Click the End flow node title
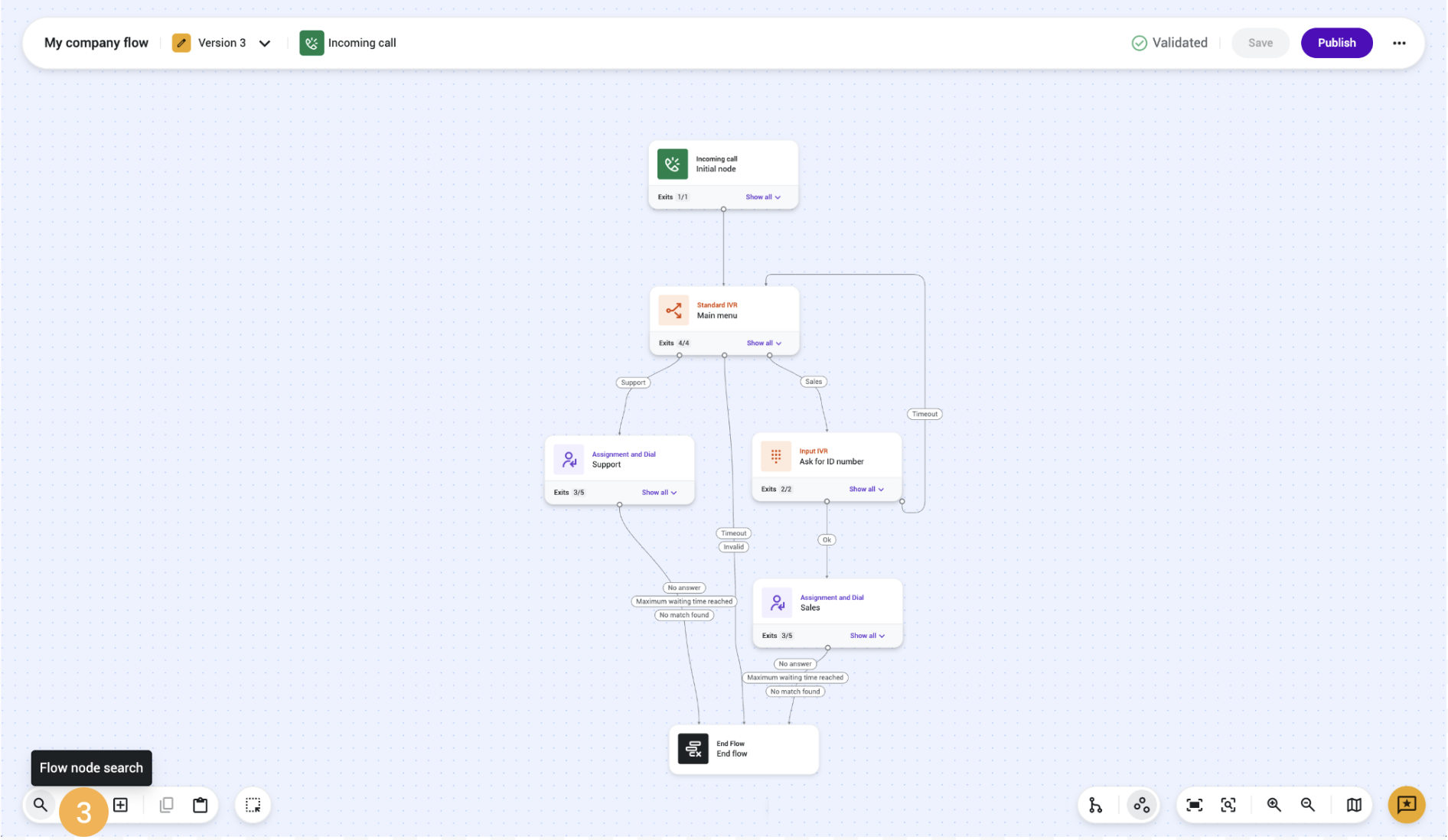The height and width of the screenshot is (840, 1448). tap(732, 754)
